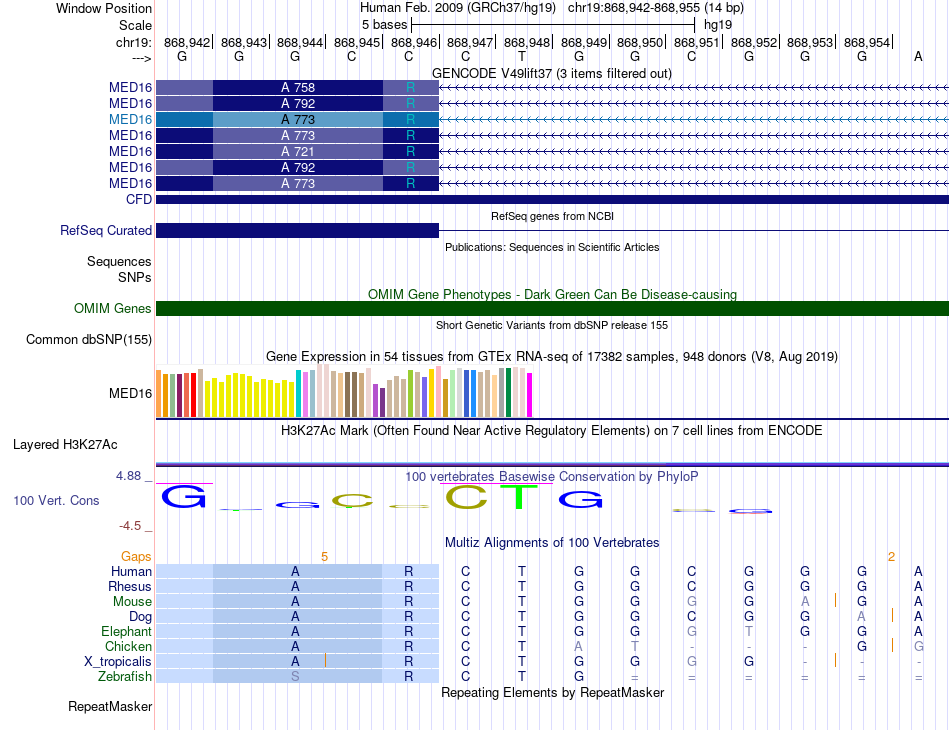Click the Repeating Elements by RepeatMasker title

(552, 692)
